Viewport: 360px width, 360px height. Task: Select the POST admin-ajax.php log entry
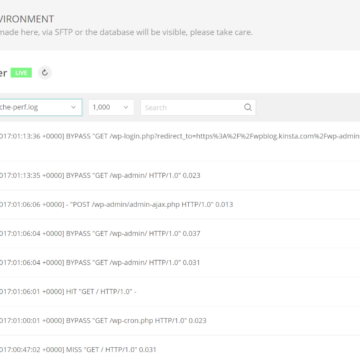(x=180, y=204)
